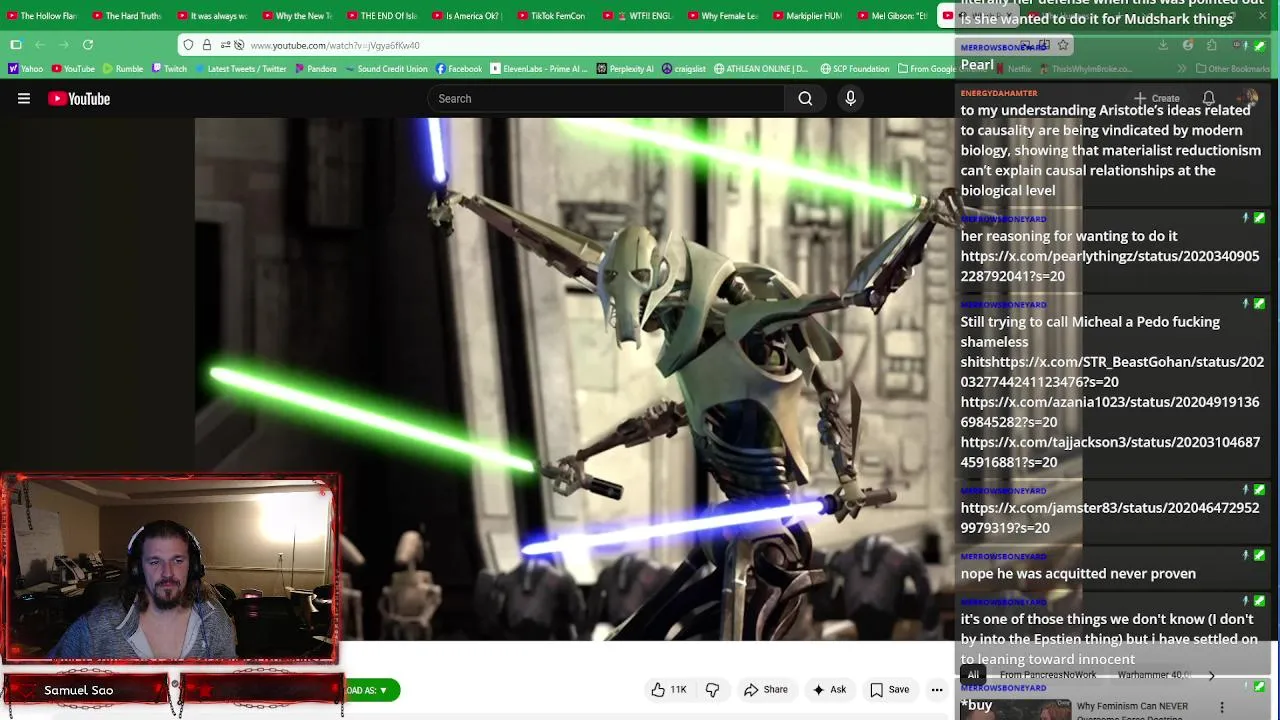Go to the YouTube home logo
This screenshot has height=720, width=1280.
click(79, 99)
